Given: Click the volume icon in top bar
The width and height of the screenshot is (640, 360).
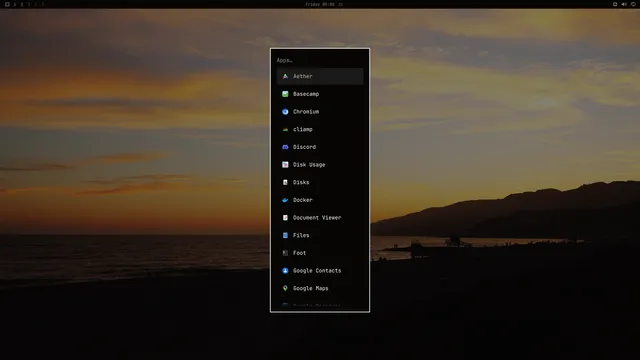Looking at the screenshot, I should (x=624, y=4).
